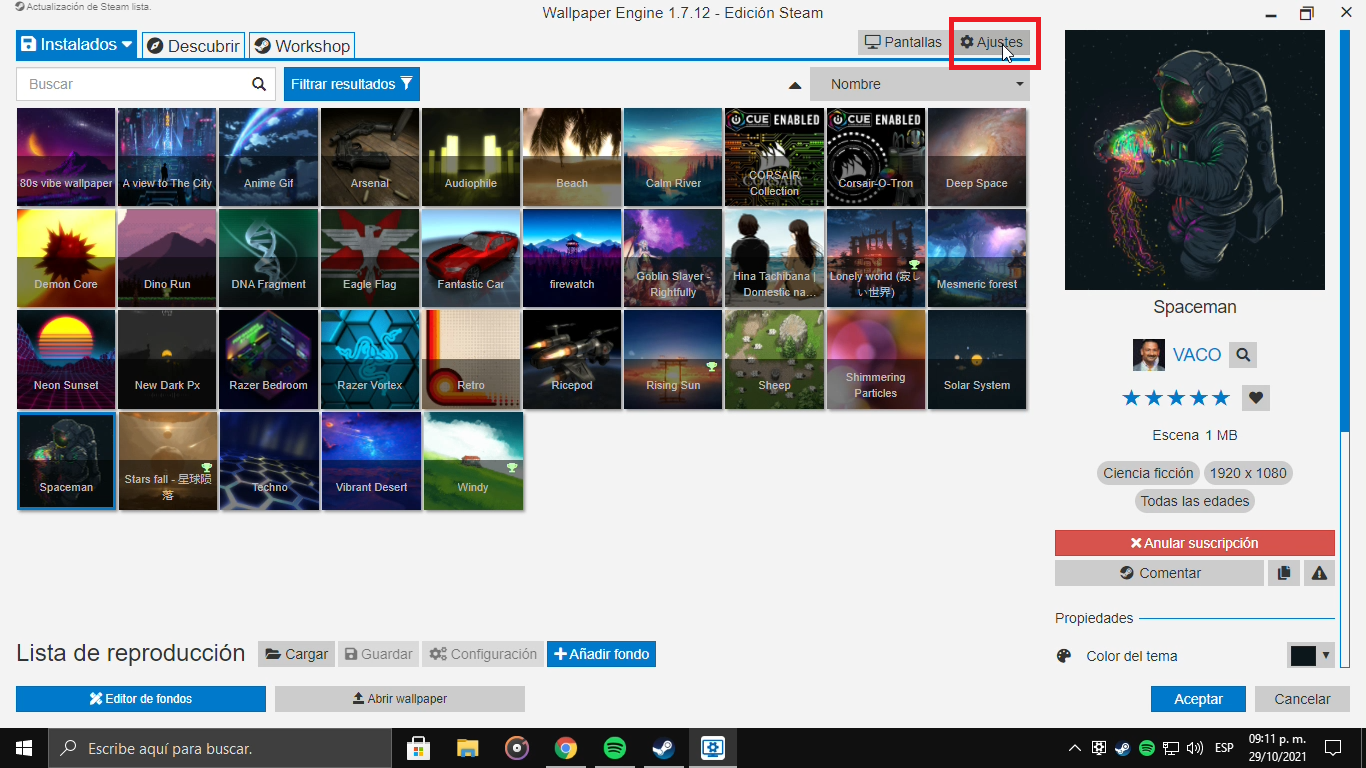1366x768 pixels.
Task: Click the Cancelar button
Action: (1302, 699)
